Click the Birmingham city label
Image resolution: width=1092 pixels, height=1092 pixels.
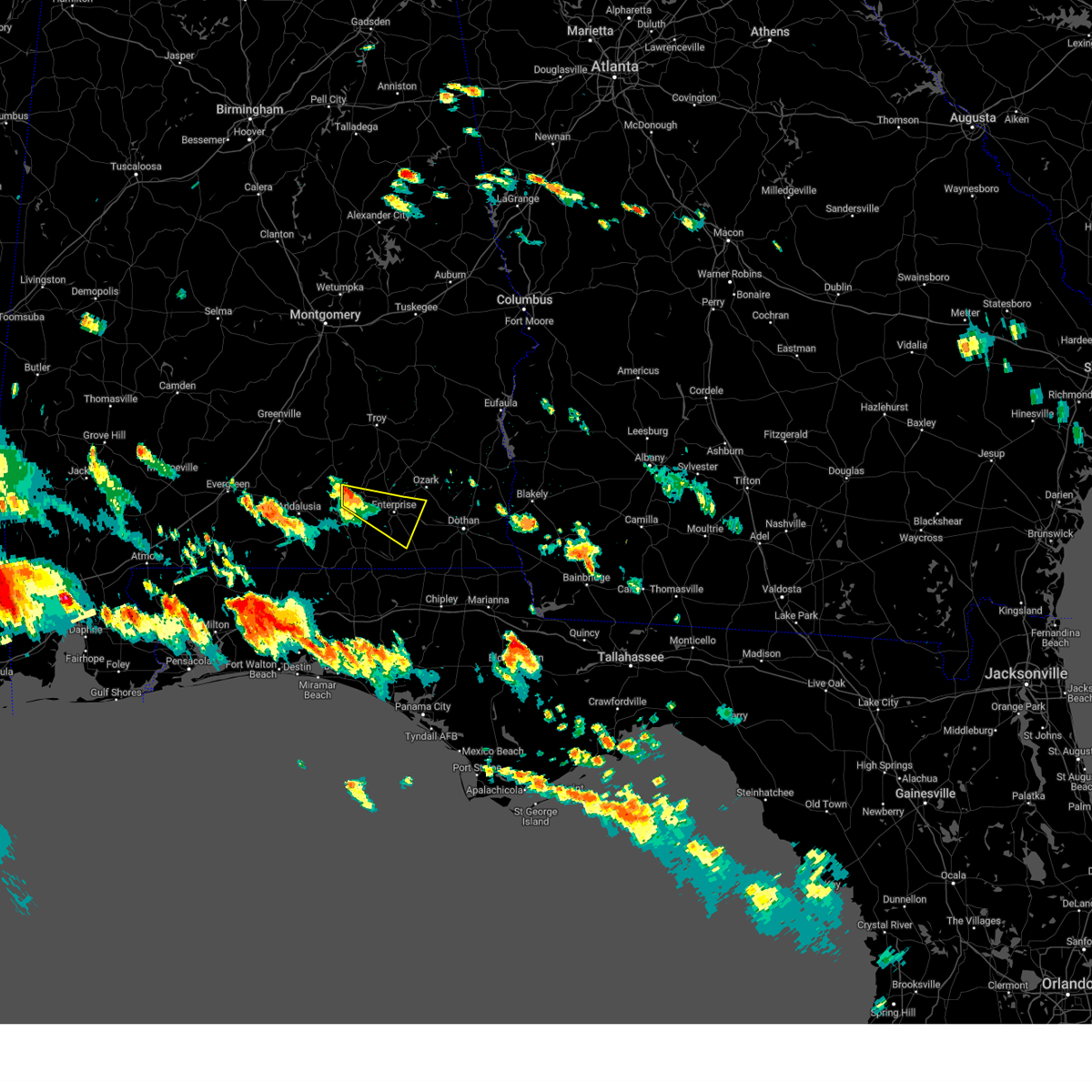249,109
